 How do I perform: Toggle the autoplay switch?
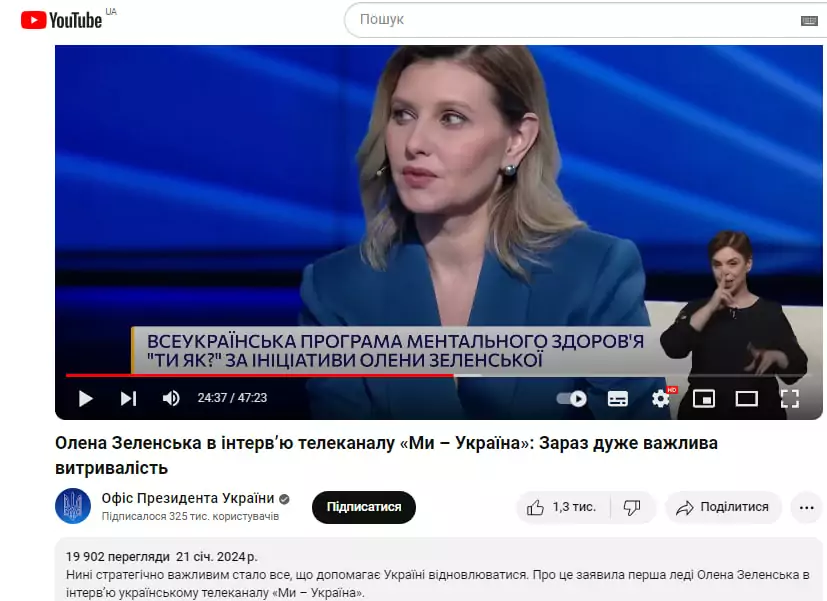pyautogui.click(x=572, y=398)
